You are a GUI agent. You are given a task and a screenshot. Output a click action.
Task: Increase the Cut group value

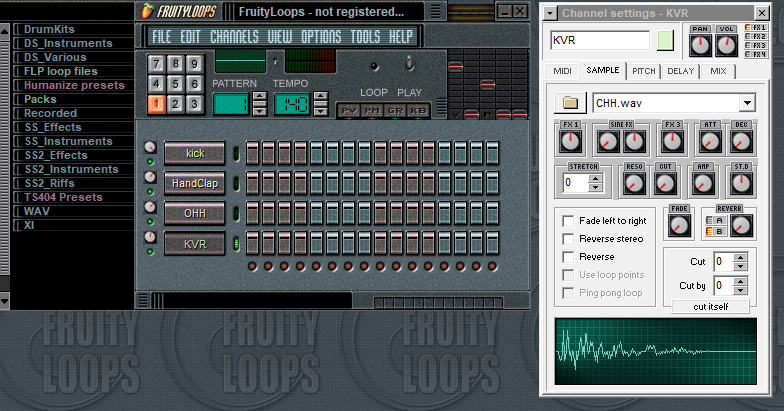tap(740, 258)
